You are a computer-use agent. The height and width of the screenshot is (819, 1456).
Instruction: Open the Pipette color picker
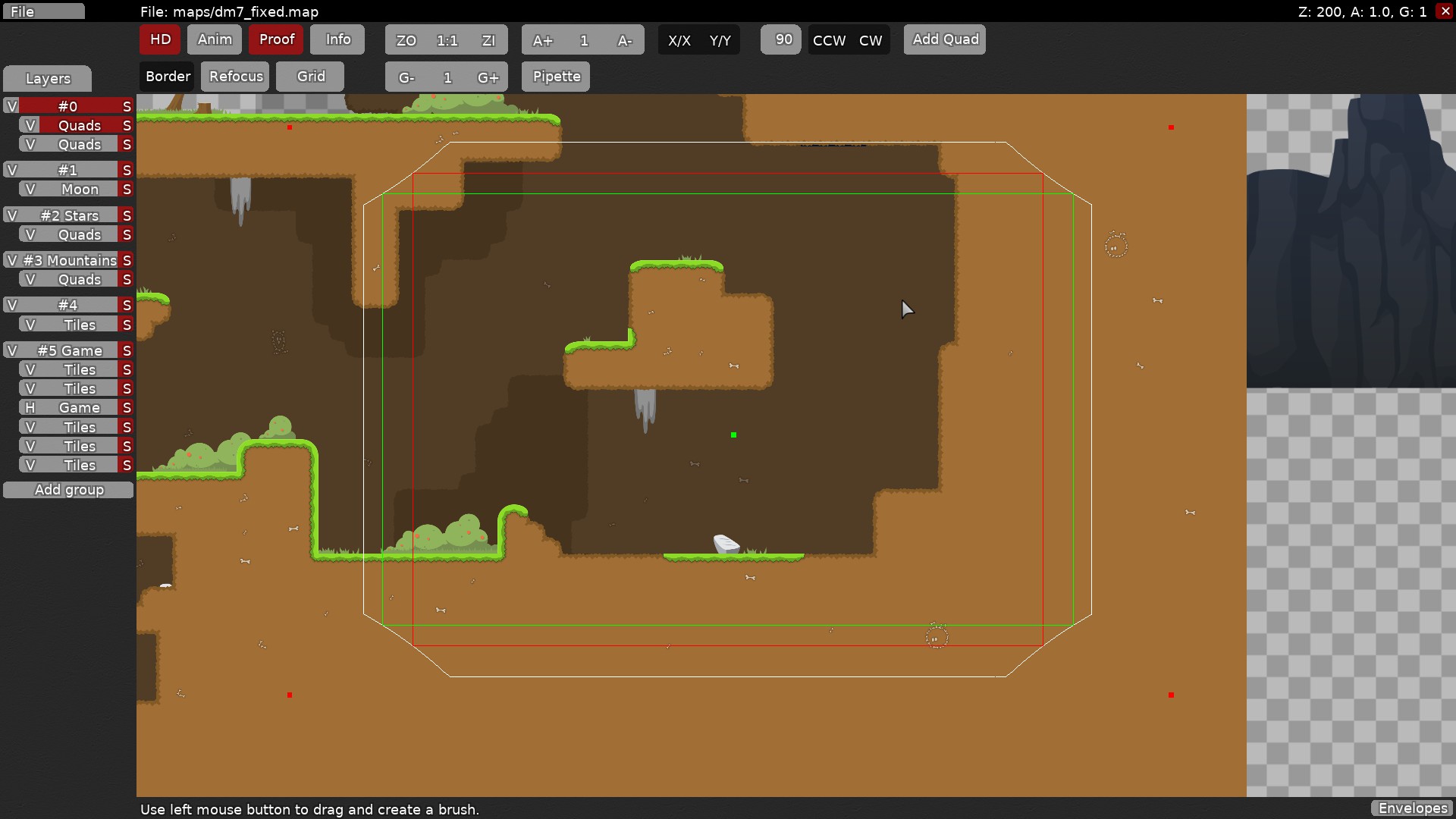click(x=556, y=77)
